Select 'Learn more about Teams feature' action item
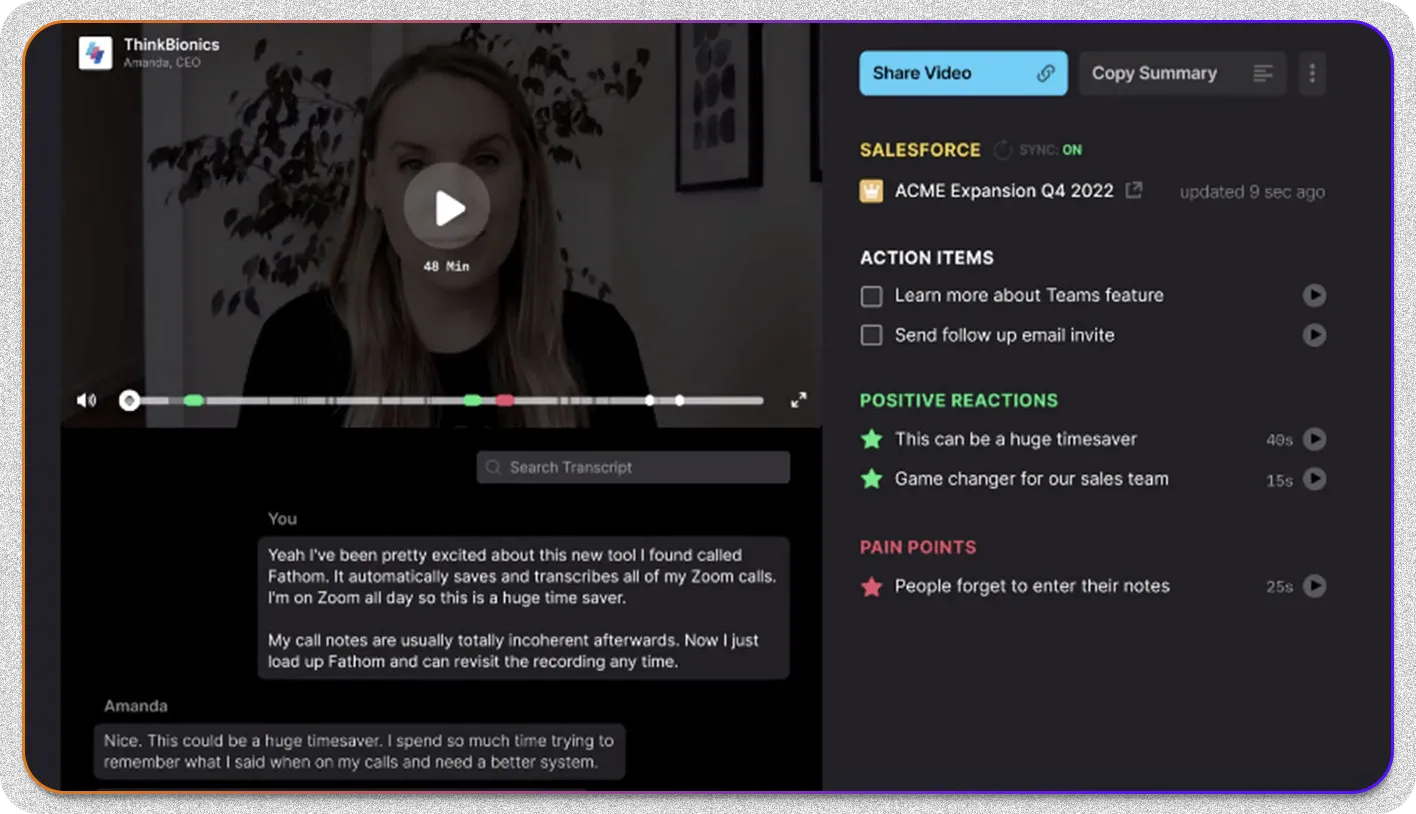This screenshot has width=1416, height=814. click(1029, 295)
